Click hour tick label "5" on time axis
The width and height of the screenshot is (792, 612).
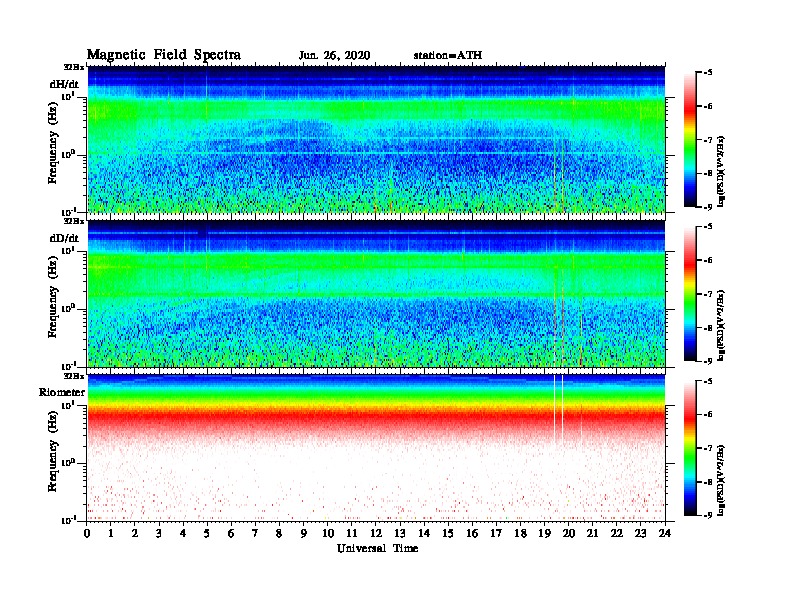(207, 534)
